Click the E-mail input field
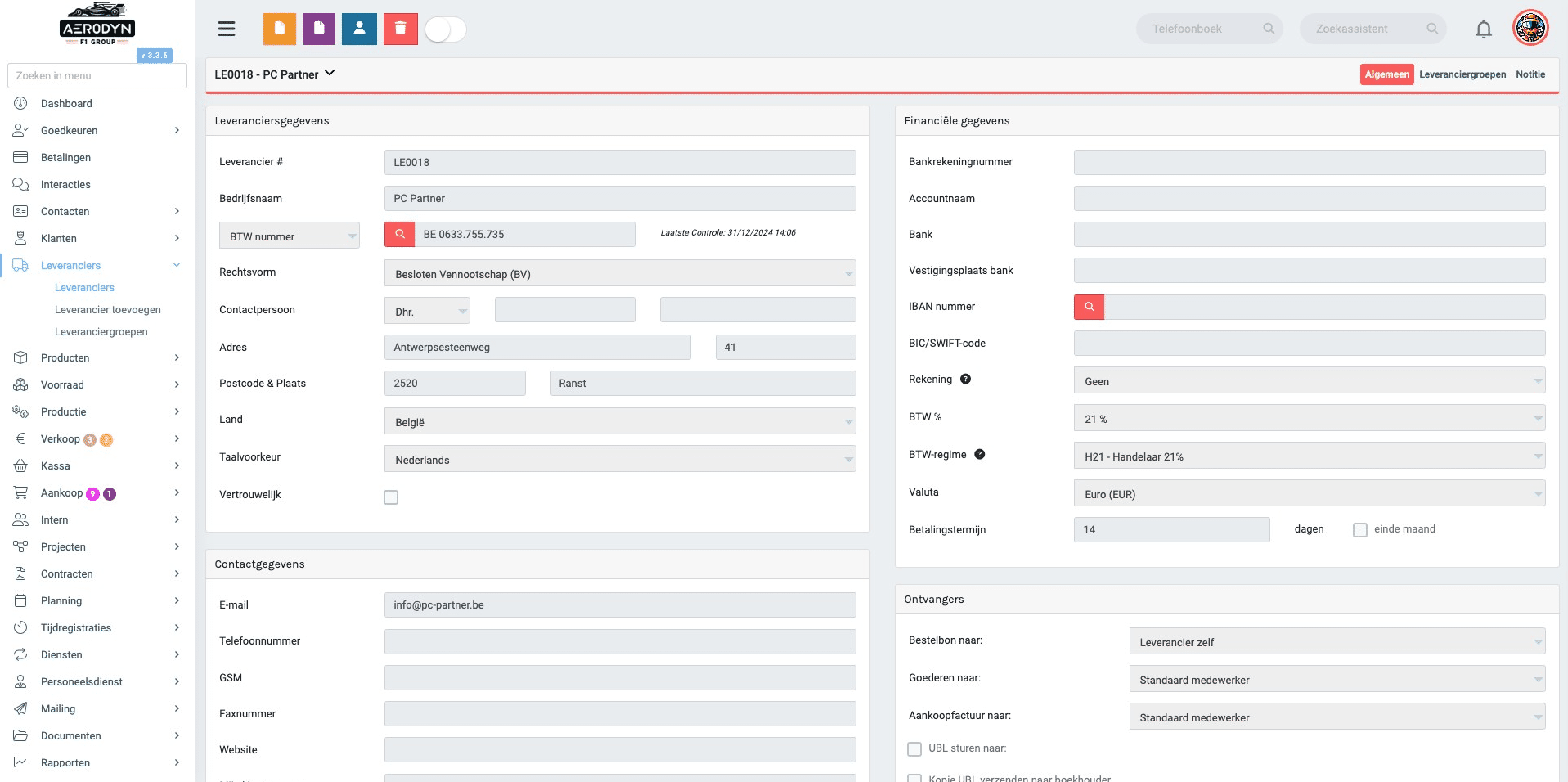 [620, 605]
